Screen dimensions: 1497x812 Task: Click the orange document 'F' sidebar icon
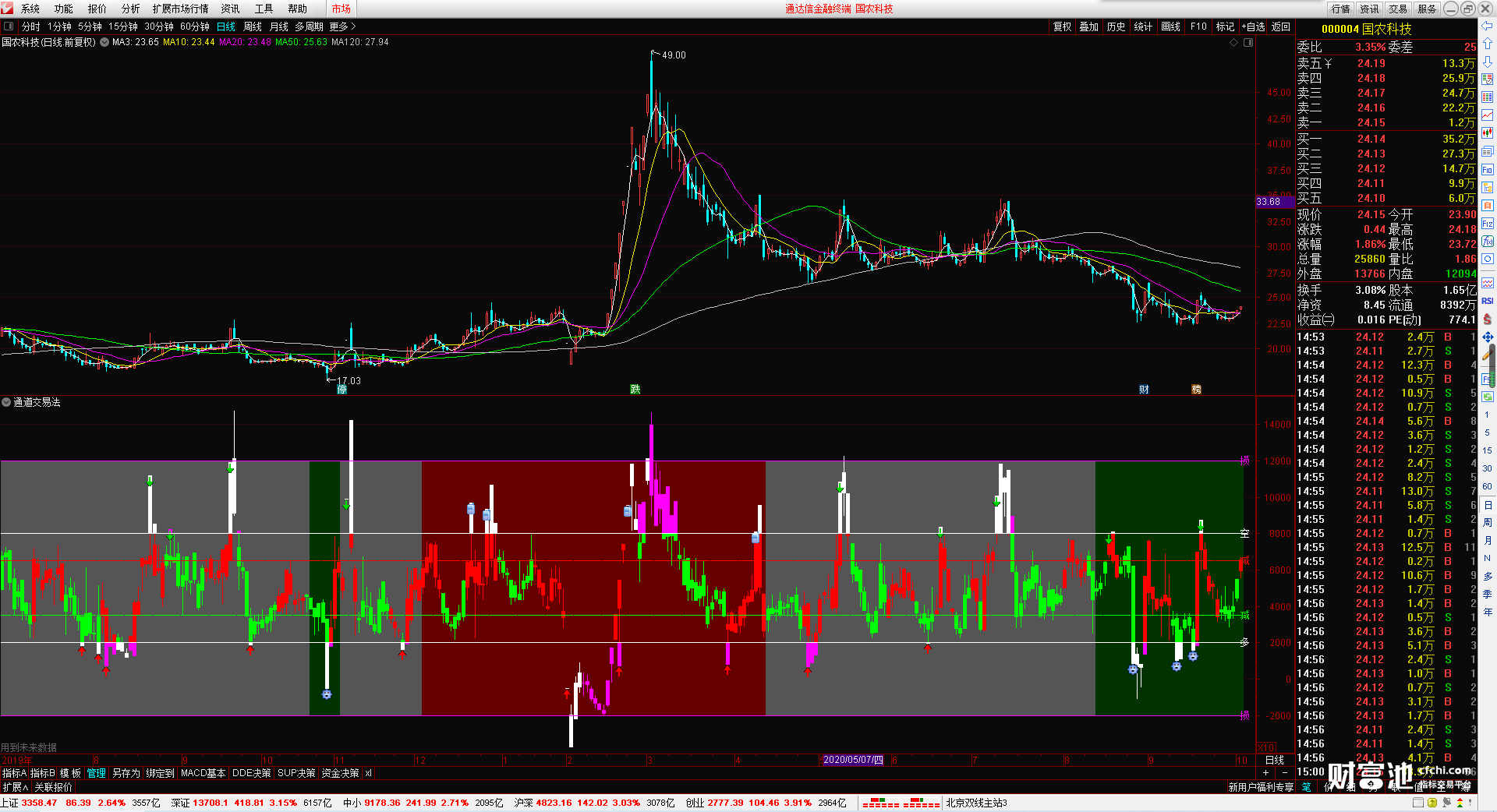pos(1488,205)
